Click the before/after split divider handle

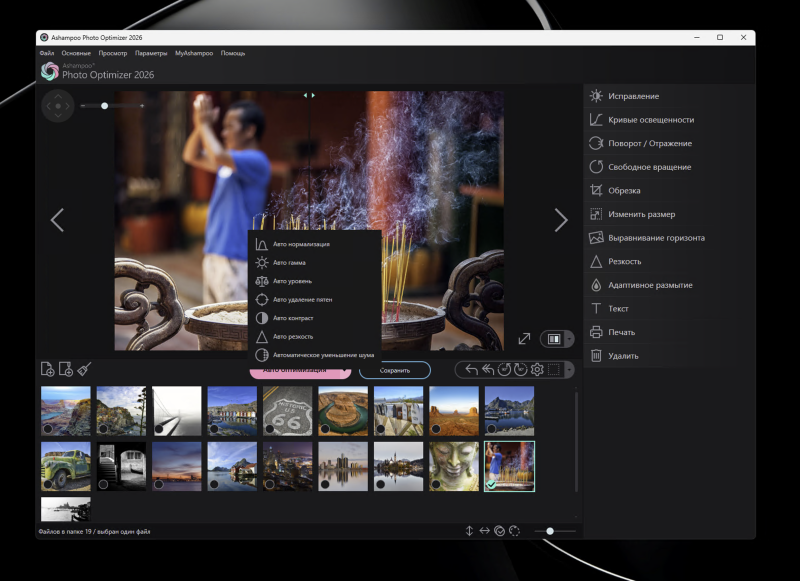tap(309, 95)
